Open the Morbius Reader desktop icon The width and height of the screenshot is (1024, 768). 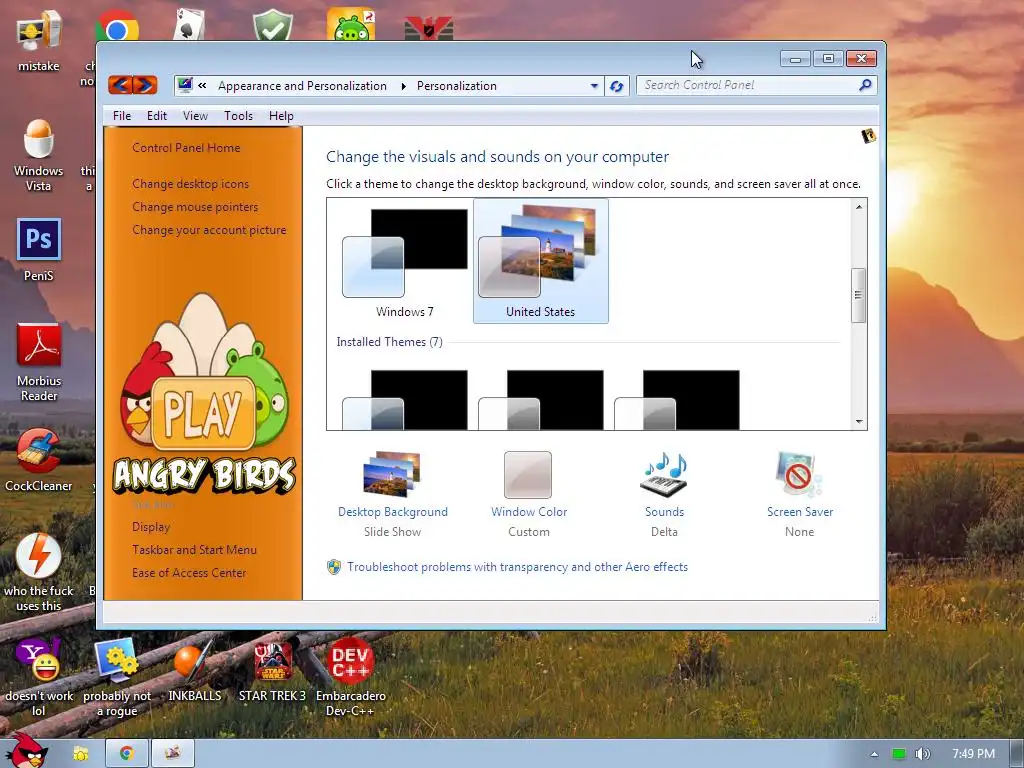(x=39, y=362)
